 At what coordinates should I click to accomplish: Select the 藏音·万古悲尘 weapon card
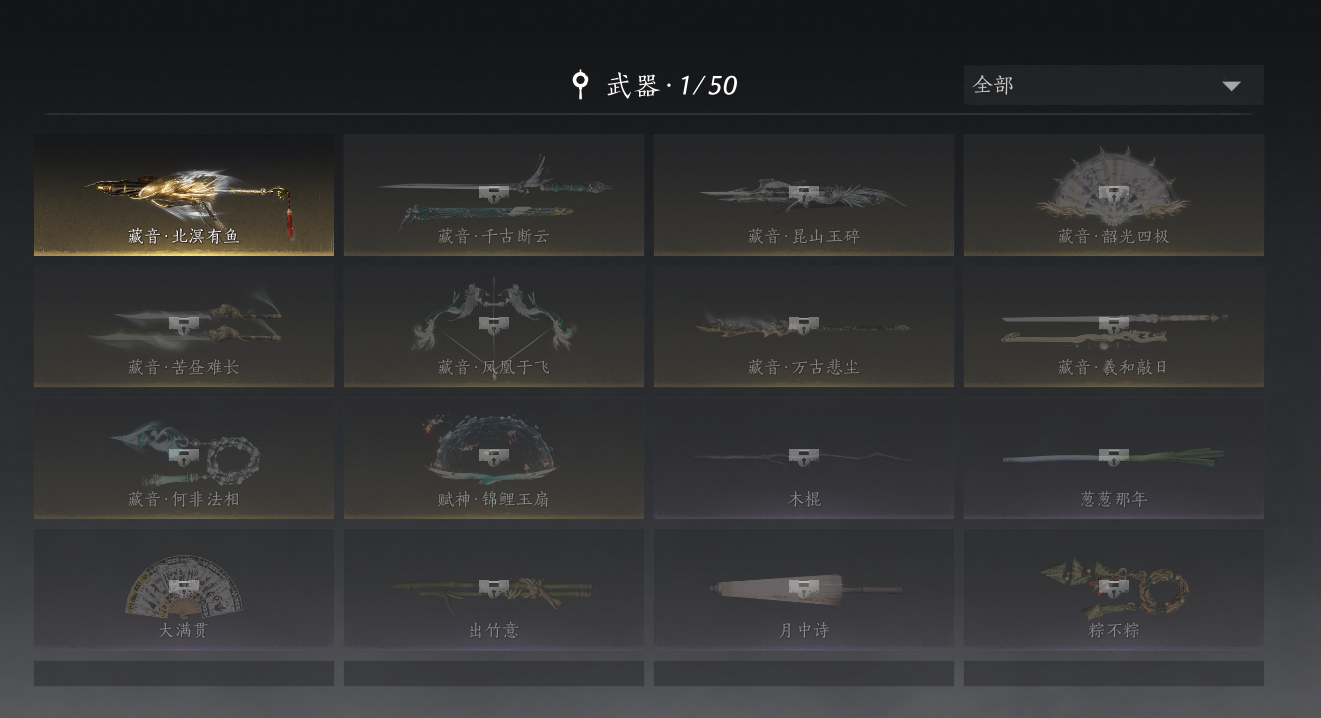click(804, 326)
